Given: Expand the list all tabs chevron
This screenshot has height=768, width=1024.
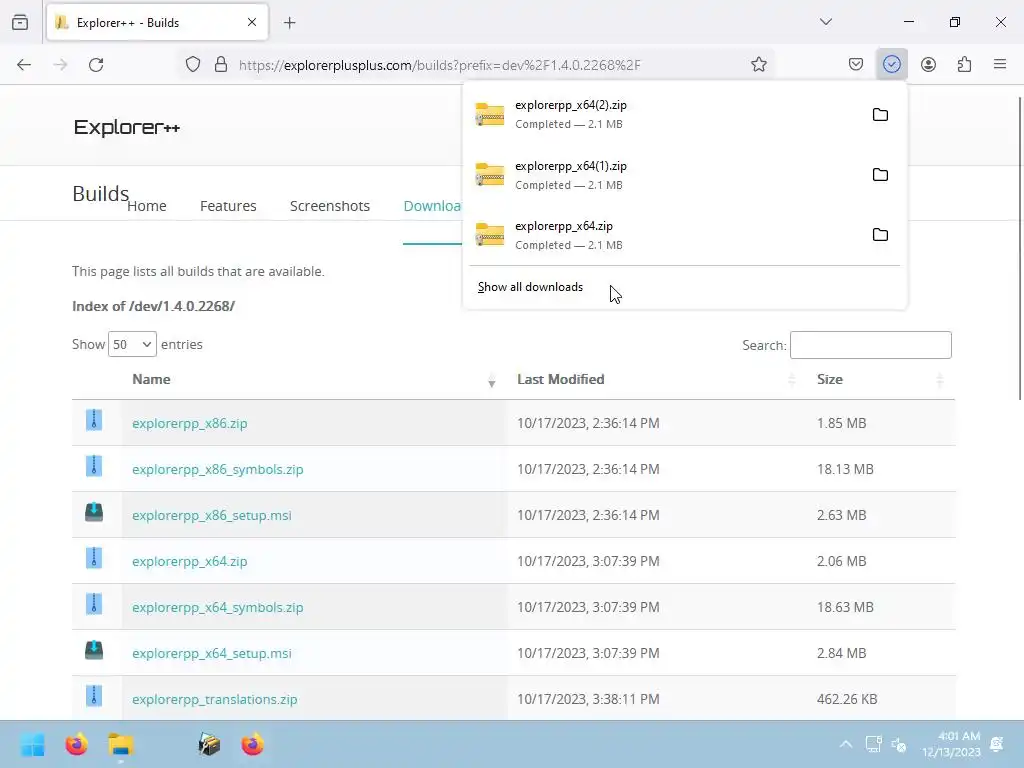Looking at the screenshot, I should coord(825,22).
